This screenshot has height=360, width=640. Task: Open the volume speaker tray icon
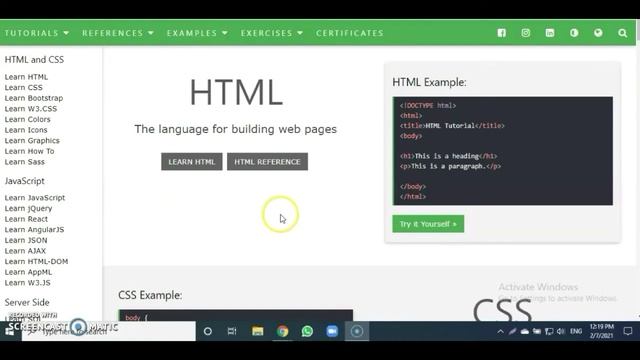click(561, 331)
